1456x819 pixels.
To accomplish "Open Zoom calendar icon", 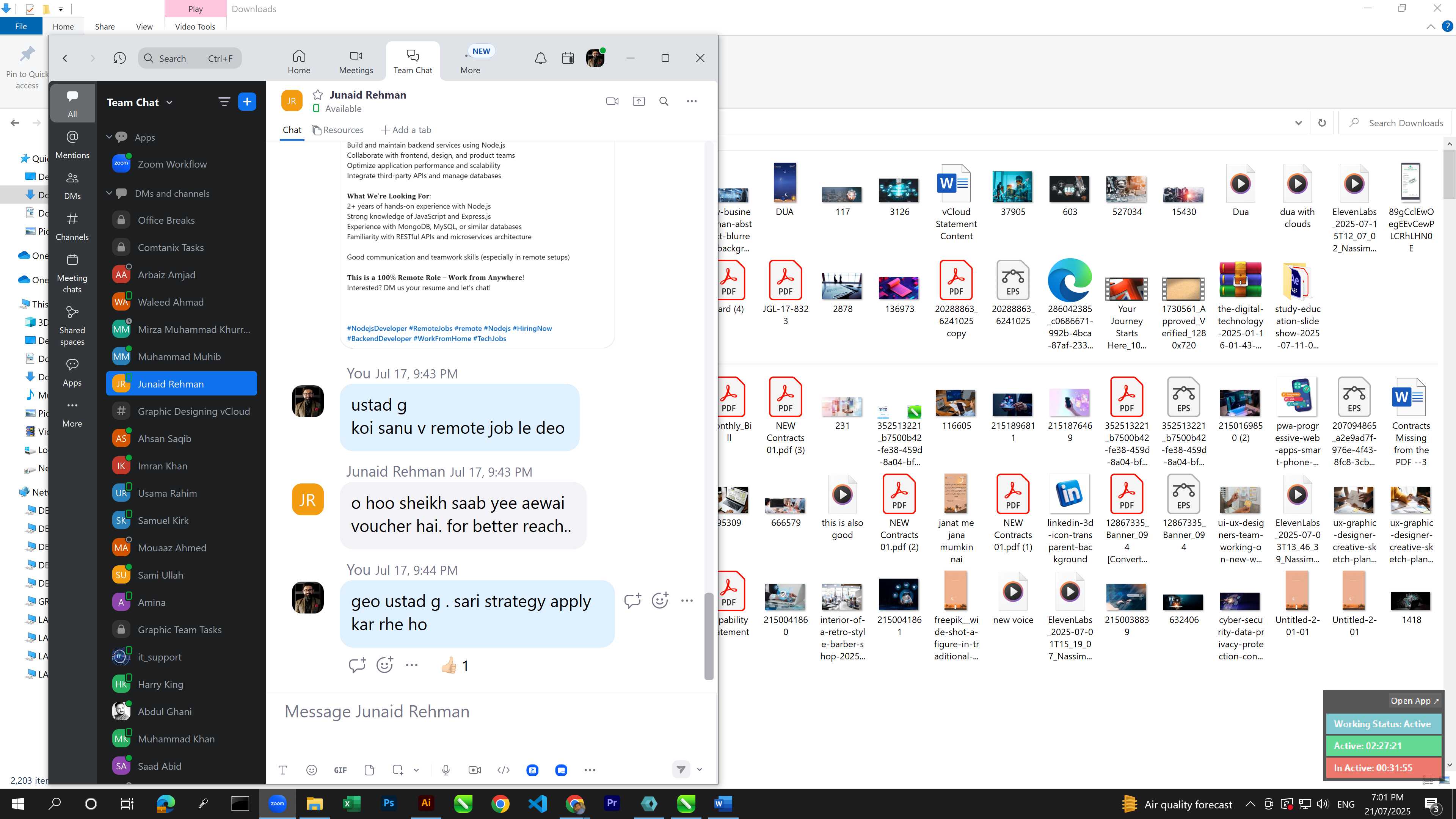I will (568, 58).
